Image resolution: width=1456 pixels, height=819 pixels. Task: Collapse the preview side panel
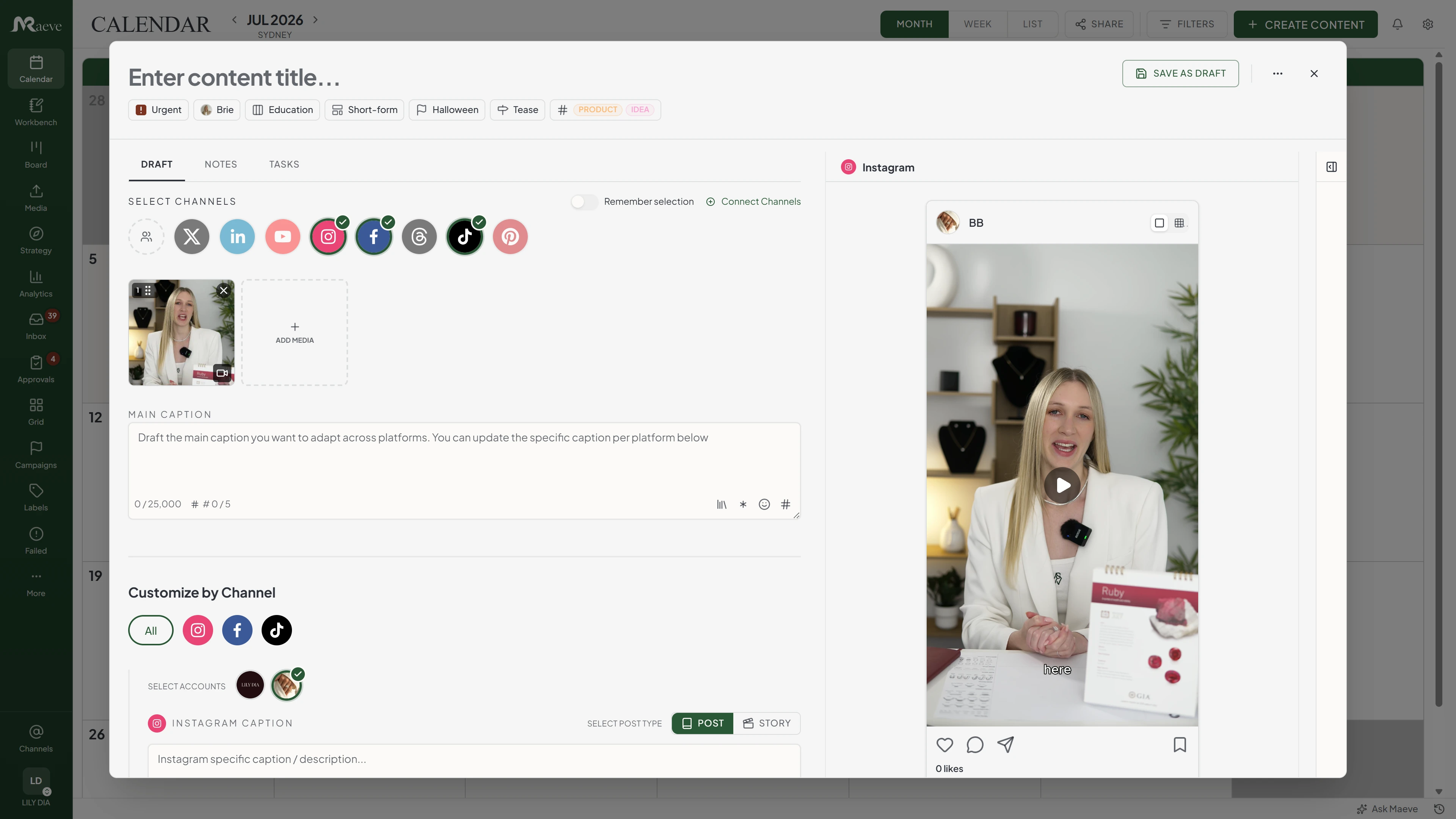click(x=1332, y=167)
